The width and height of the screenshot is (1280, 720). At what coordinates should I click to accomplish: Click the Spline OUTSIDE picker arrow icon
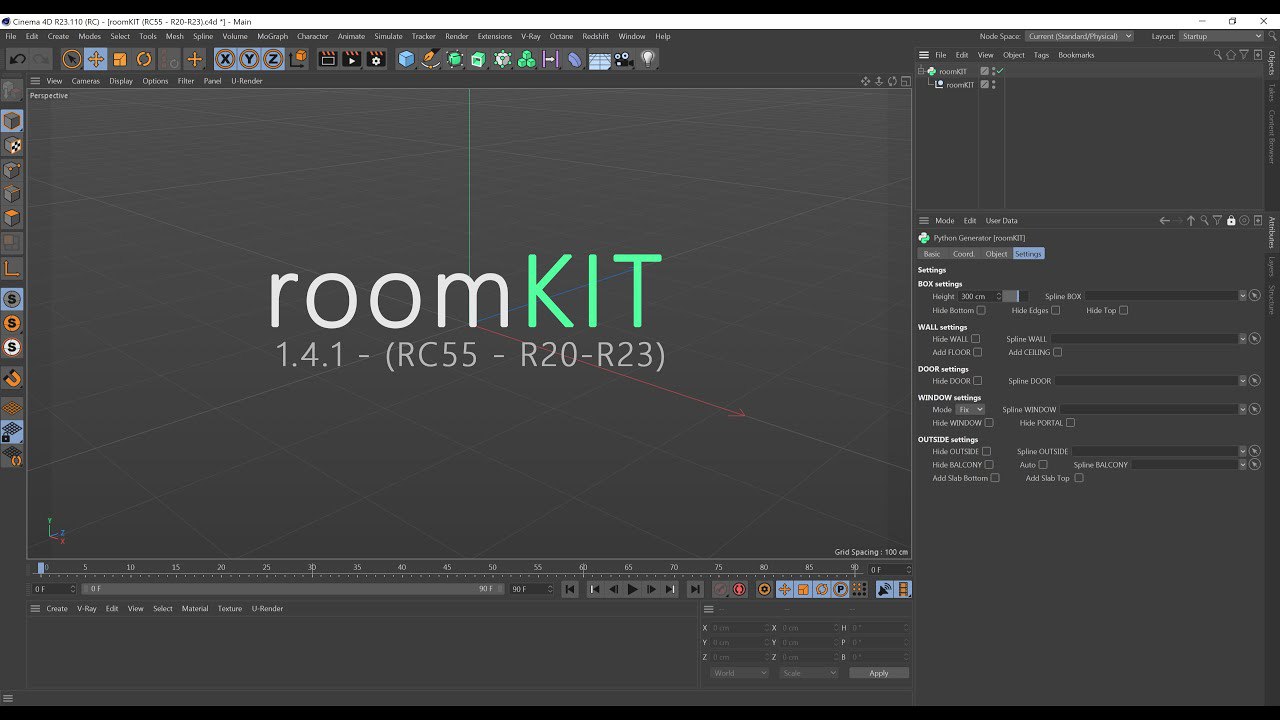[x=1254, y=452]
